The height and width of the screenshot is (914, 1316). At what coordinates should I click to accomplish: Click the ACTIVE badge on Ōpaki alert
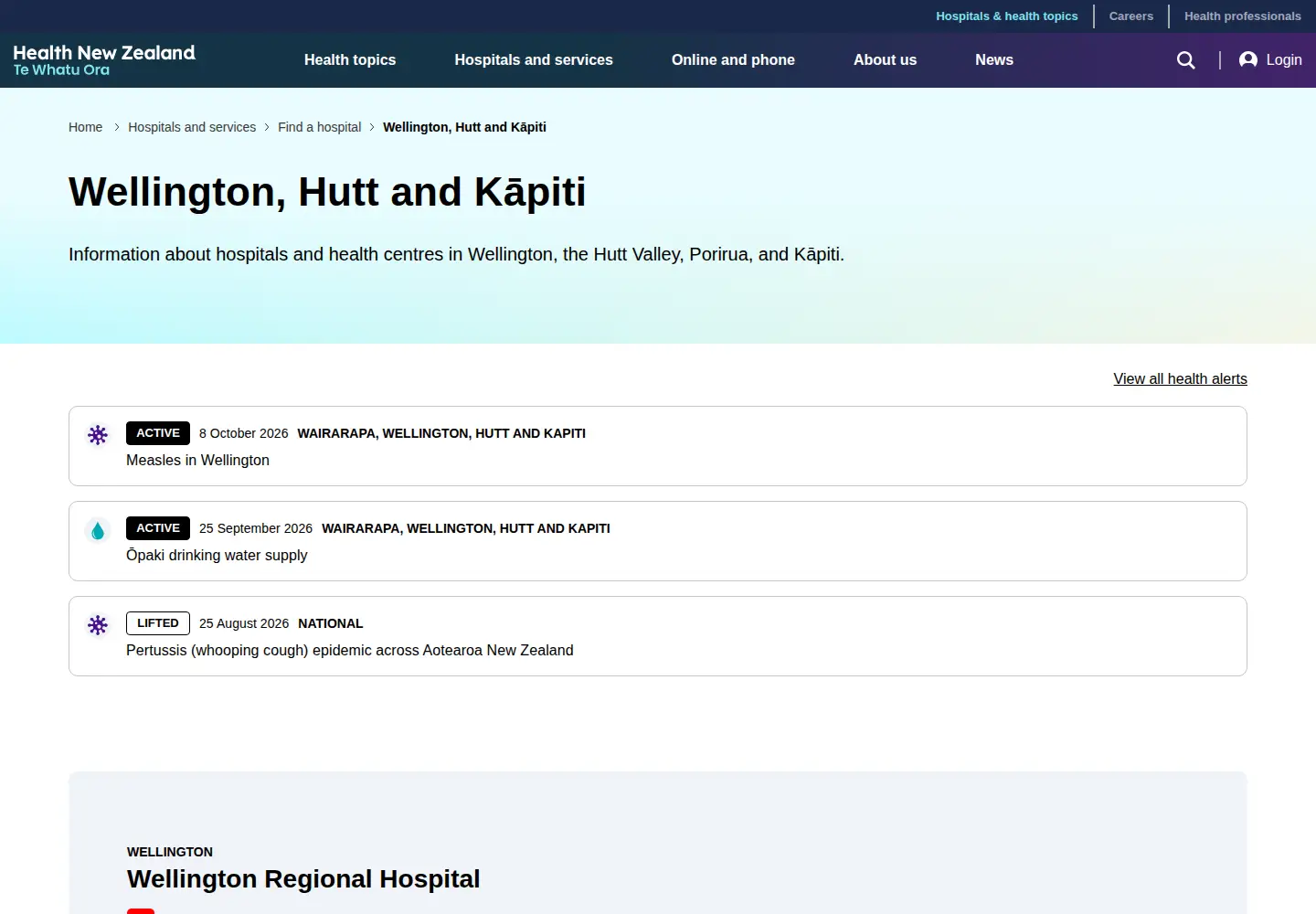158,528
